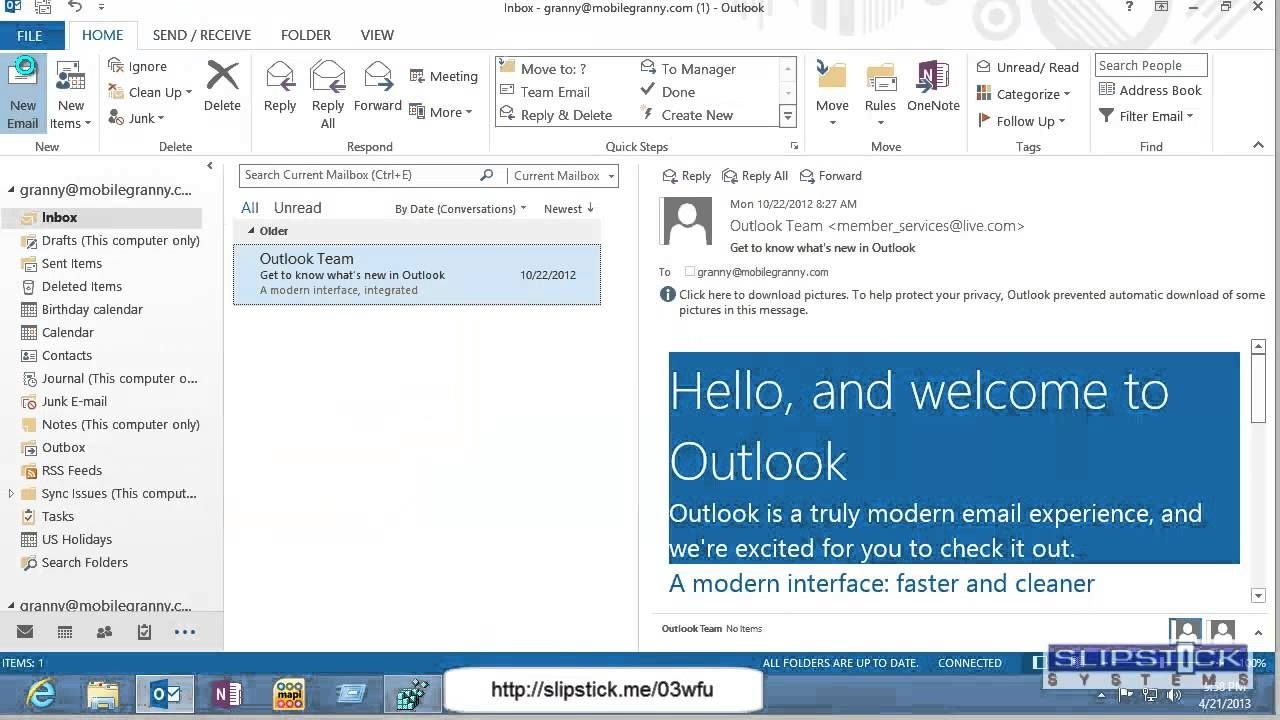Switch to People view in navigation bar
The image size is (1280, 720).
(x=104, y=631)
